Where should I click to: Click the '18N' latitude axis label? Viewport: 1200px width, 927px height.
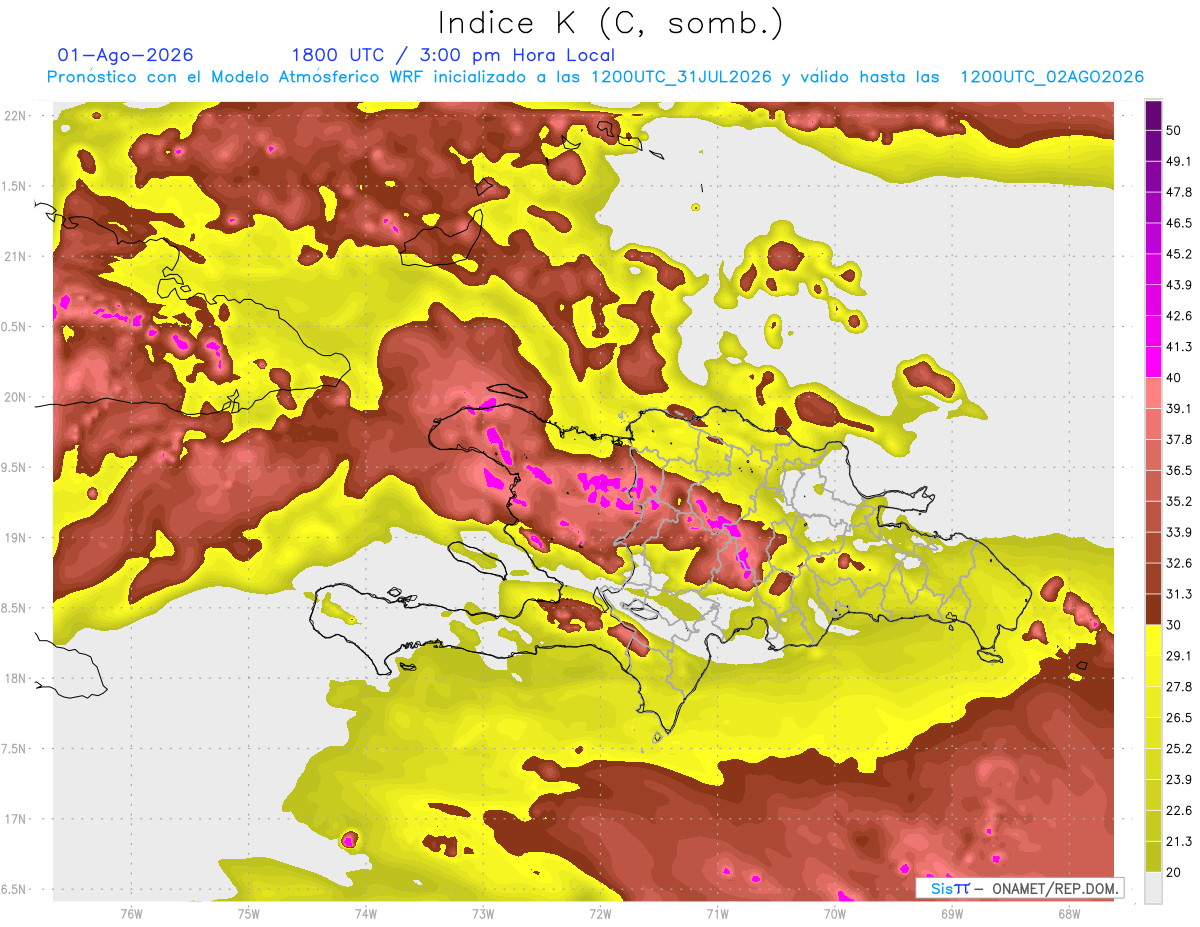[14, 679]
